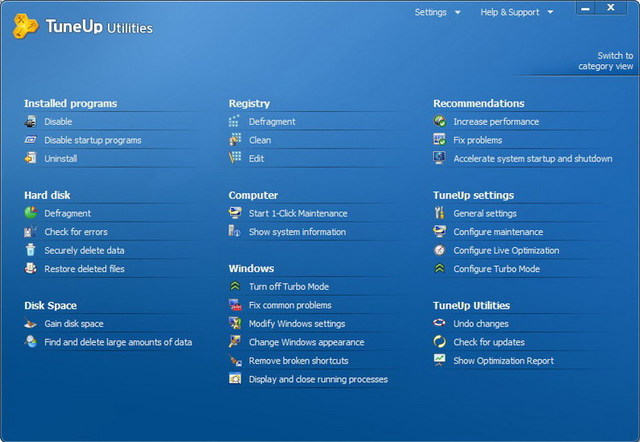The image size is (640, 442).
Task: Click the Configure Live Optimization icon
Action: (x=440, y=250)
